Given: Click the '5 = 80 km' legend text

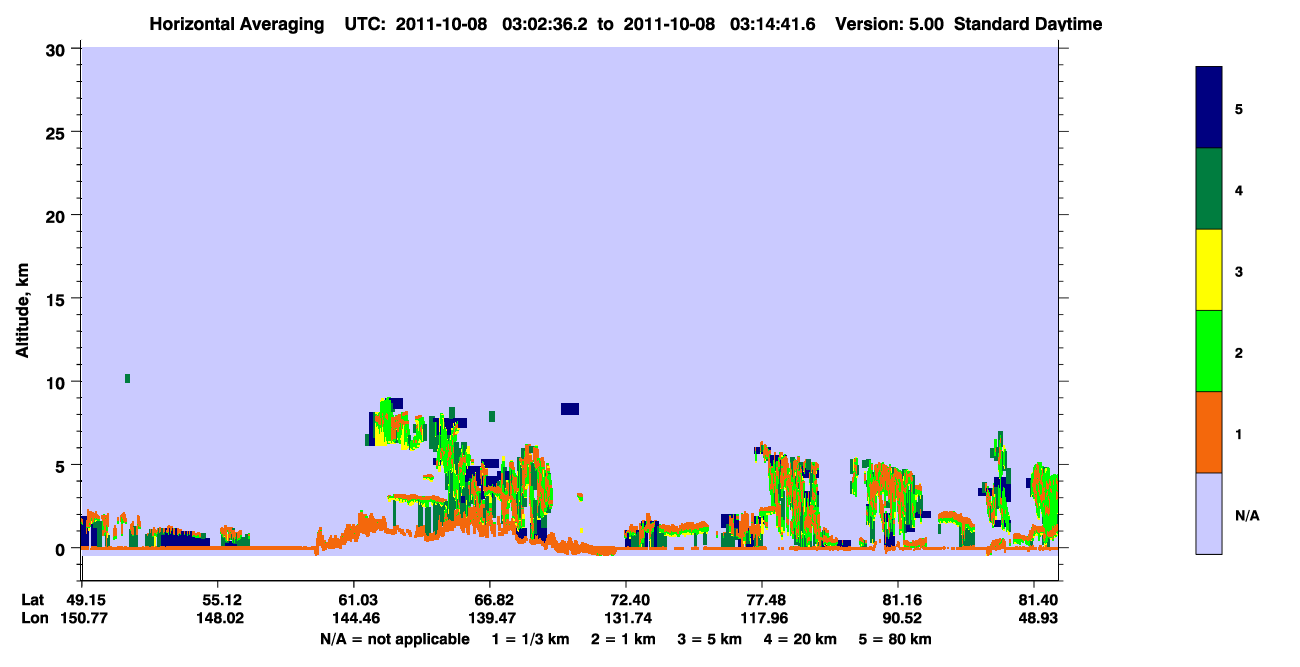Looking at the screenshot, I should (x=895, y=639).
